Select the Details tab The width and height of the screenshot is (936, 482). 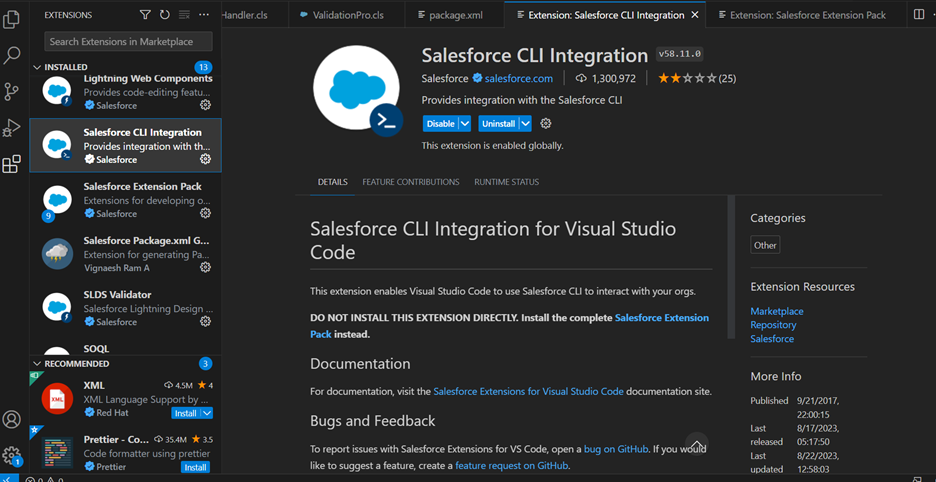[x=332, y=182]
